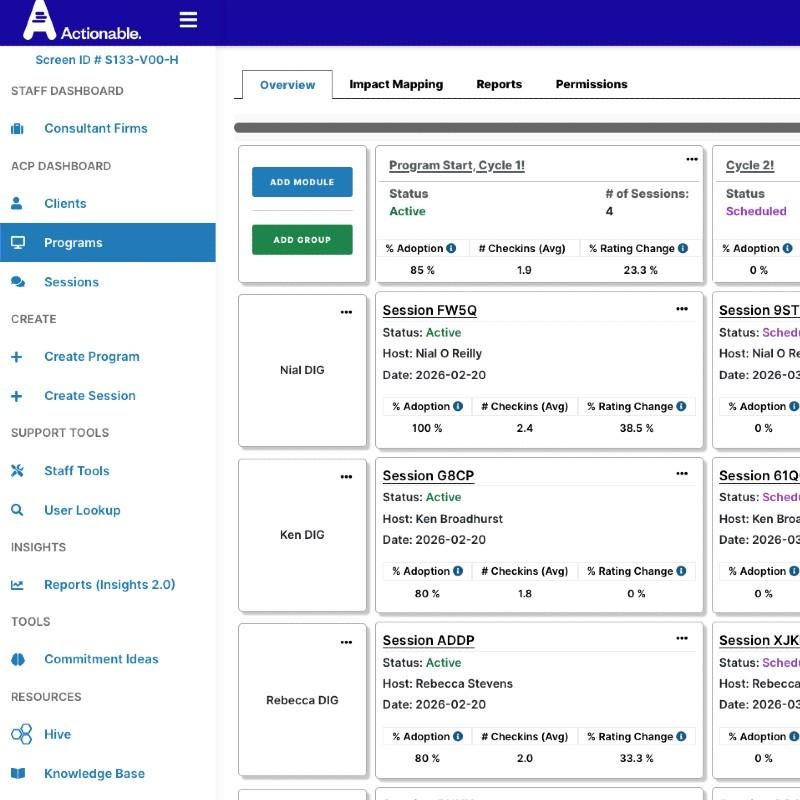
Task: Click % Rating Change info icon in Program Start card
Action: click(x=683, y=248)
